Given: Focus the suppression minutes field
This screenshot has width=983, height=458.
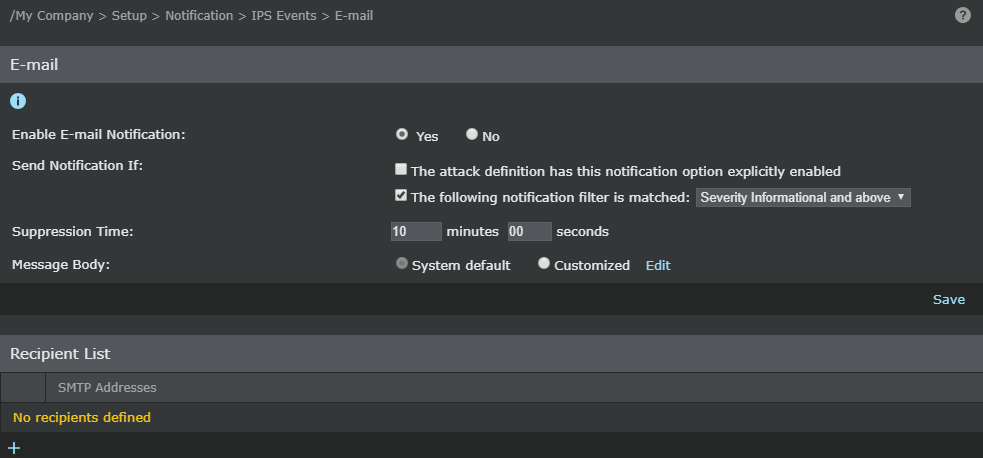Looking at the screenshot, I should [416, 231].
